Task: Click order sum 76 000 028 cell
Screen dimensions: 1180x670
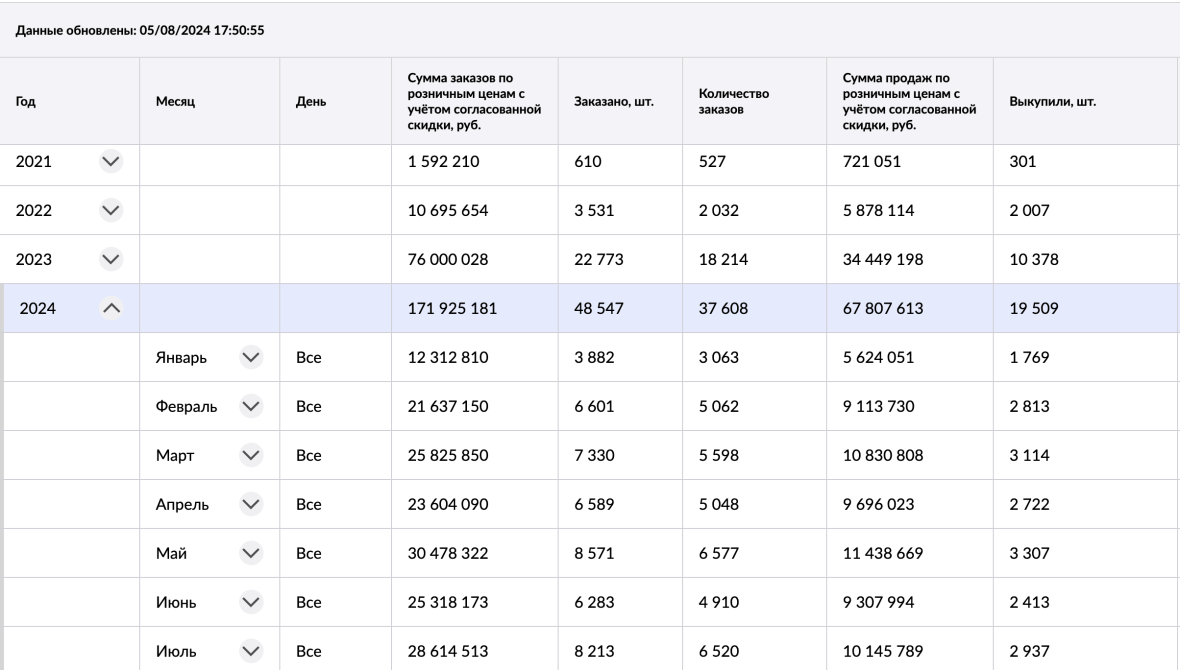Action: [x=475, y=259]
